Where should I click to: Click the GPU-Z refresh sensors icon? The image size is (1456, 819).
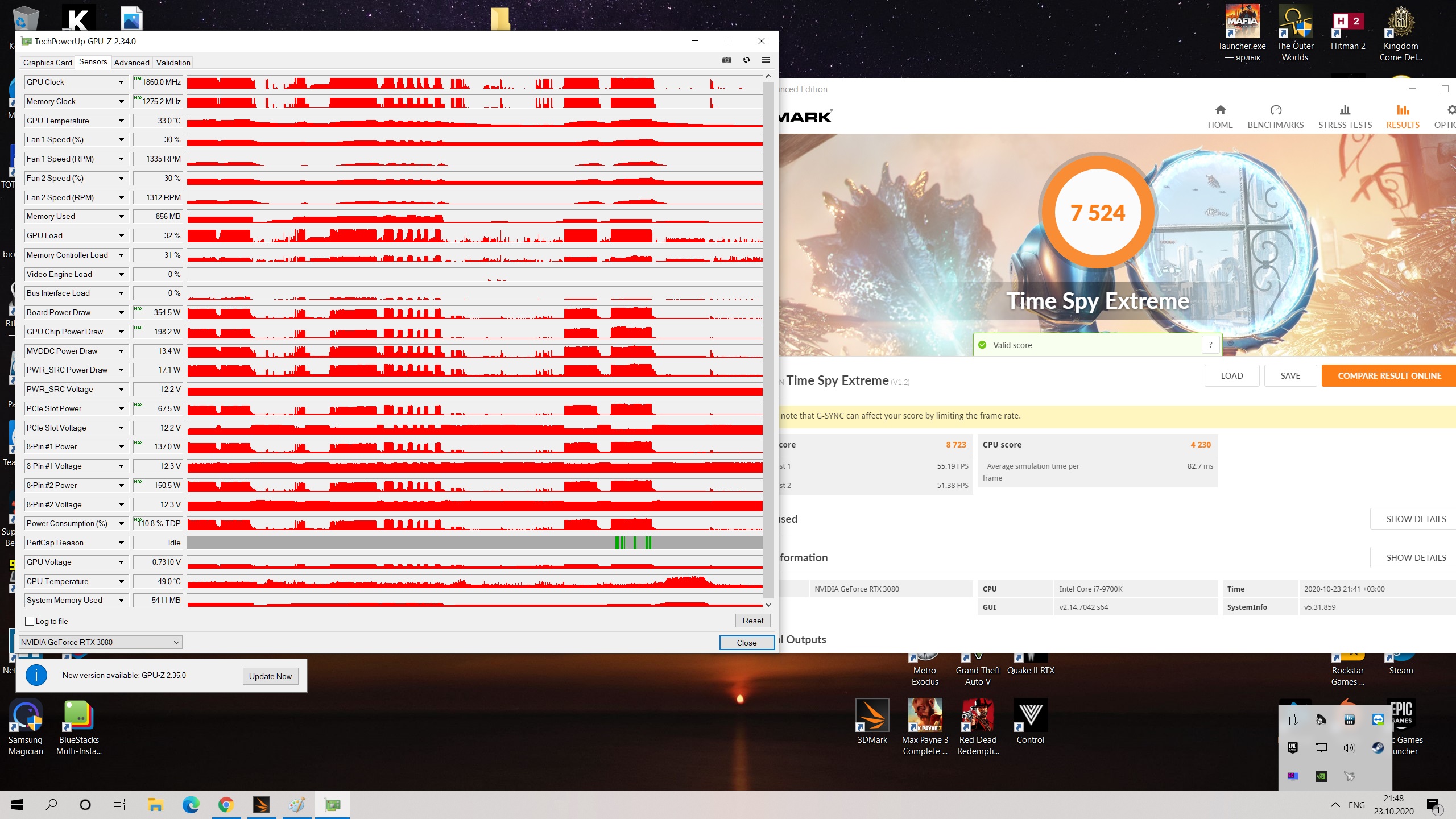[746, 60]
